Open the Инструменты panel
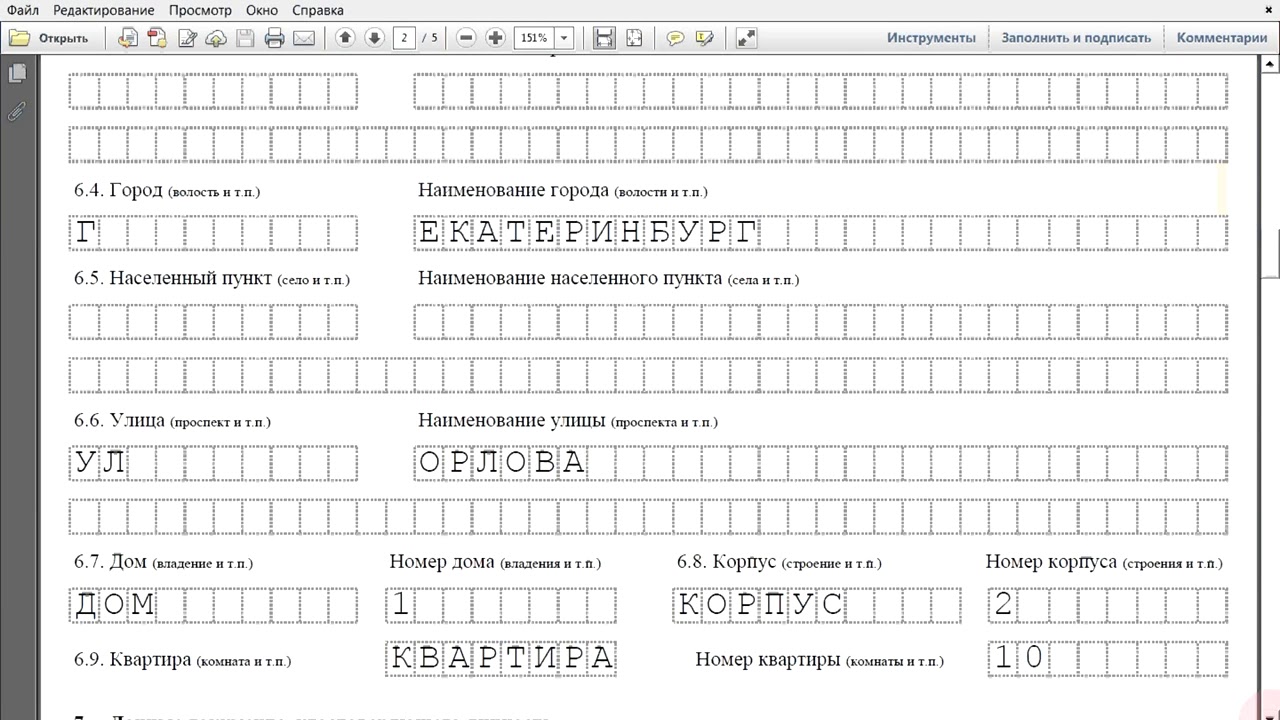This screenshot has height=720, width=1280. [x=931, y=38]
